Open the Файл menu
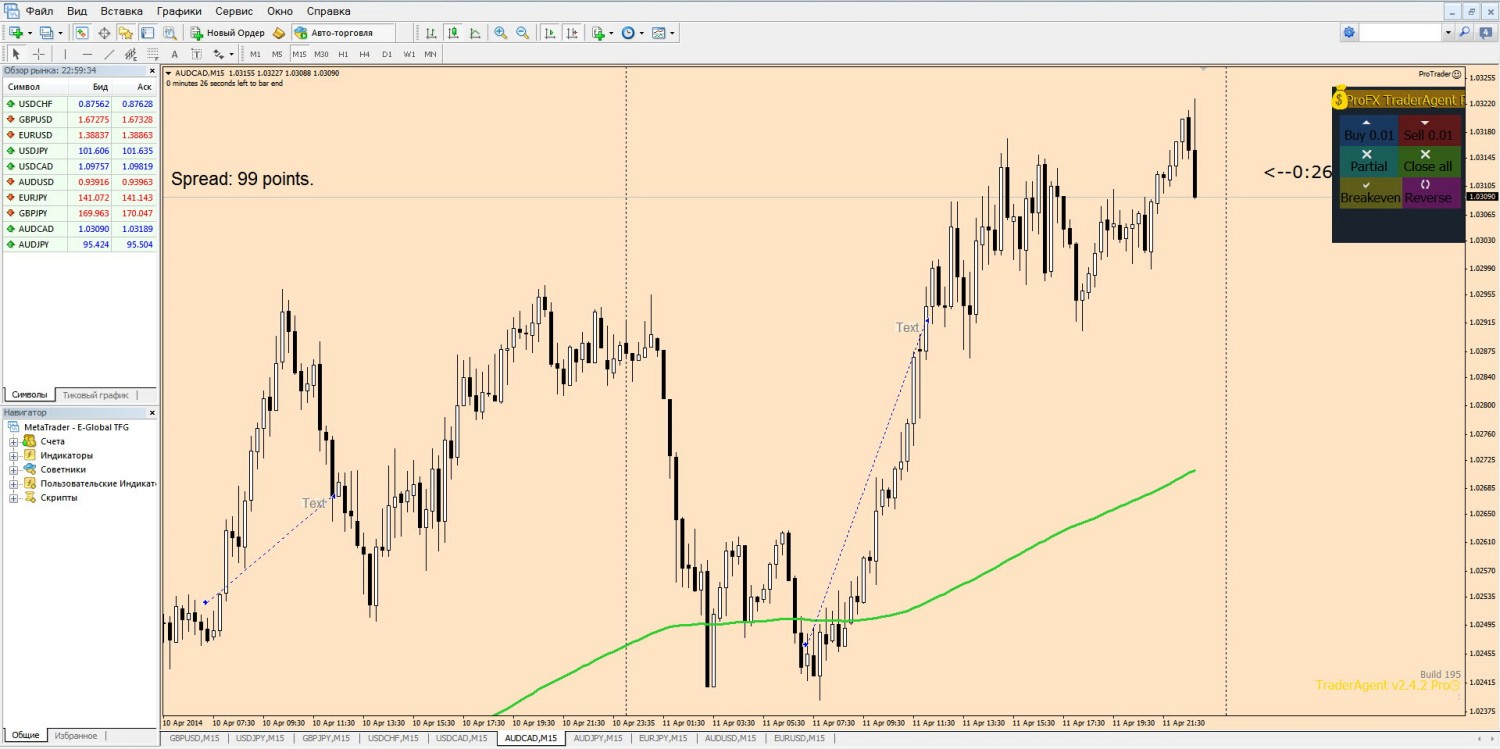Viewport: 1500px width, 749px height. (40, 11)
